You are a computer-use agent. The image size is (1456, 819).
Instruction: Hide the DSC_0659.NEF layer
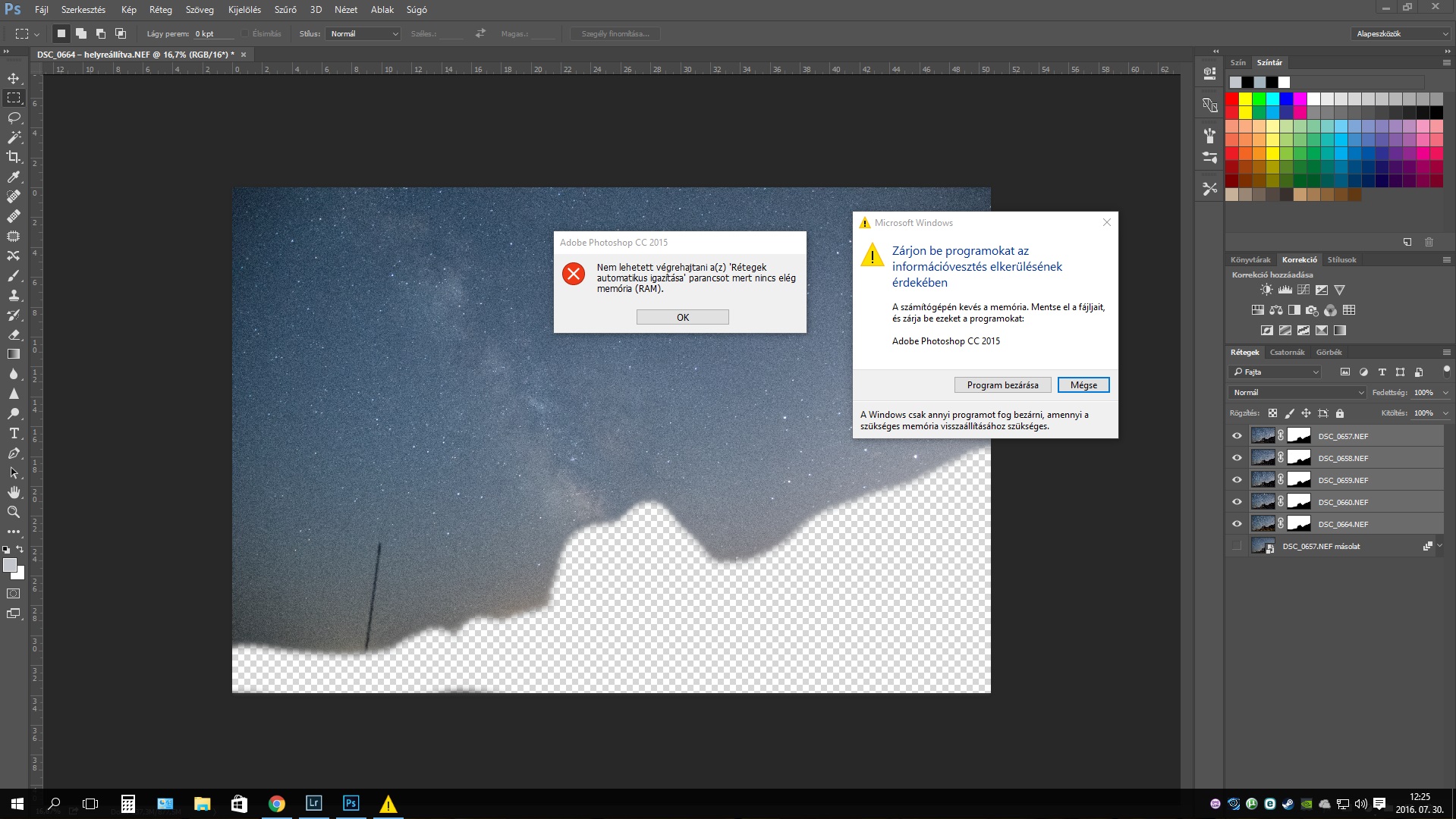(x=1237, y=480)
